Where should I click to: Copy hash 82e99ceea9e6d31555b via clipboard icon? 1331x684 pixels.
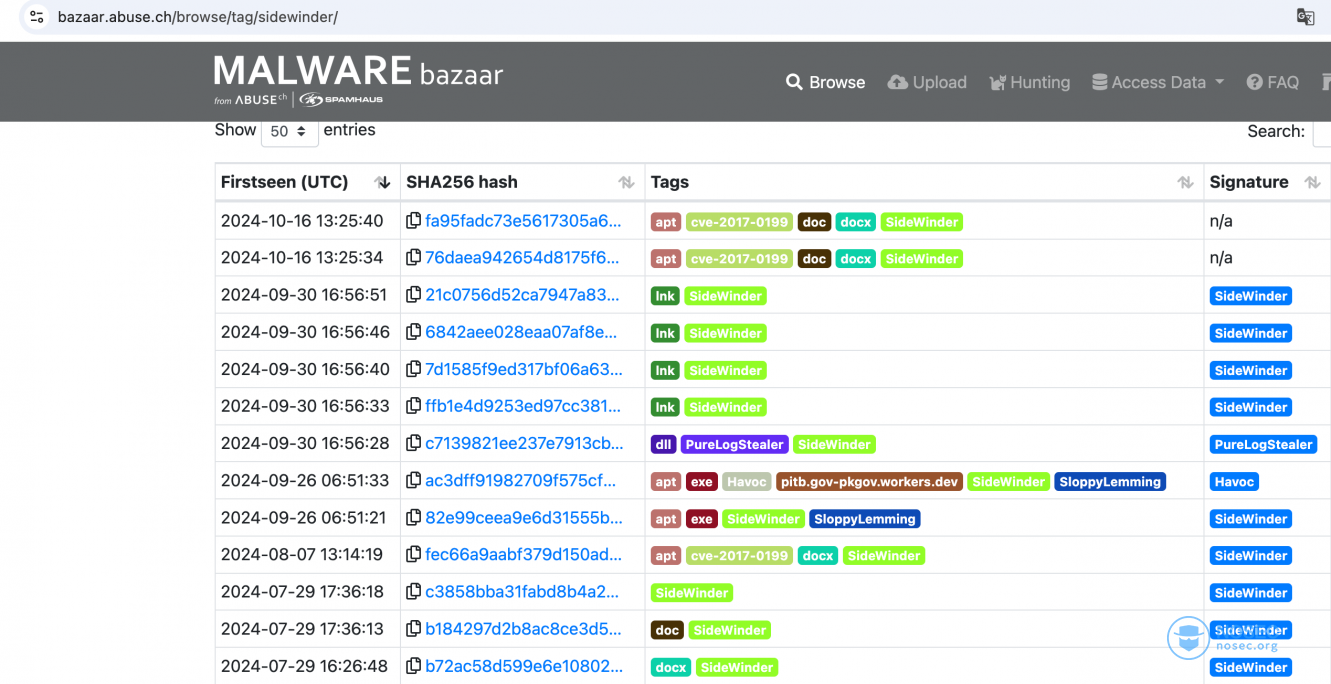coord(413,518)
